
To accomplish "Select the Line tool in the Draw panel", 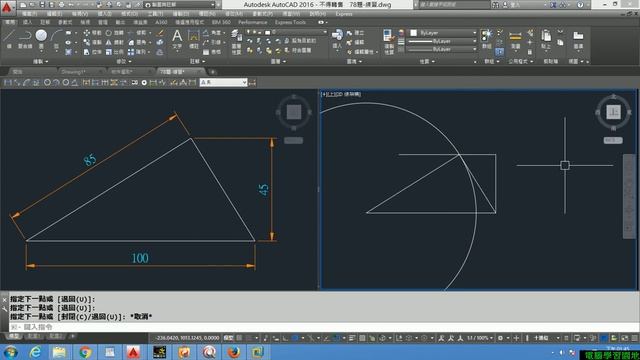I will 9,39.
